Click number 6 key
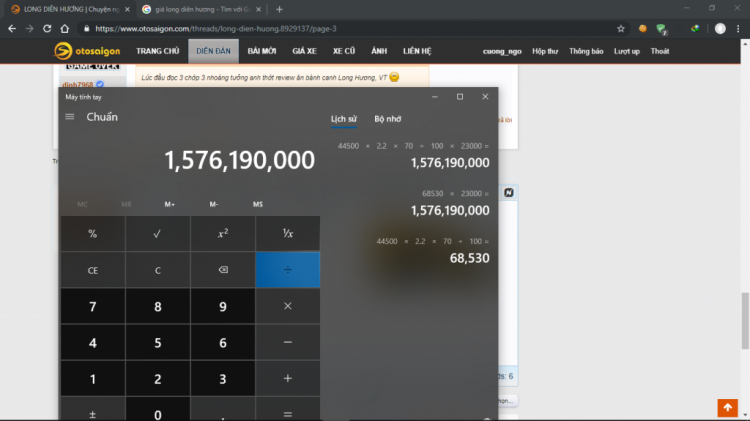This screenshot has height=421, width=750. (x=223, y=343)
